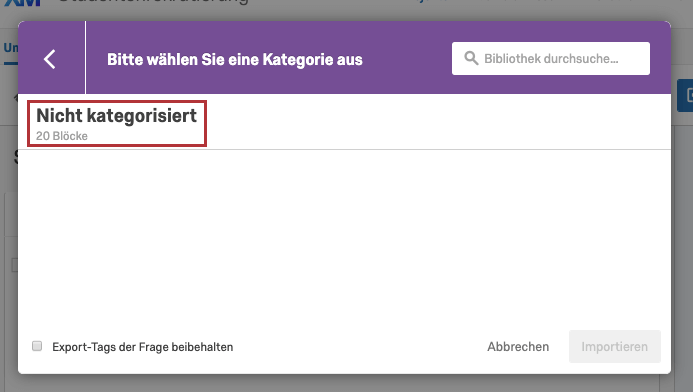Viewport: 693px width, 392px height.
Task: Click the '20 Blöcke' count label
Action: point(62,136)
